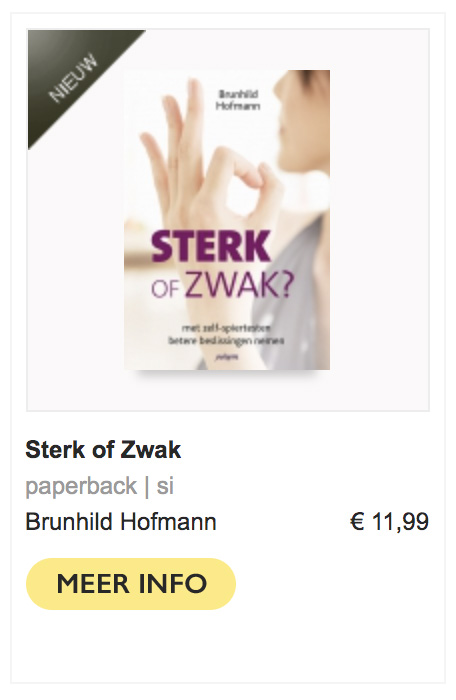The height and width of the screenshot is (700, 456).
Task: Click the MEER INFO button
Action: coord(131,583)
